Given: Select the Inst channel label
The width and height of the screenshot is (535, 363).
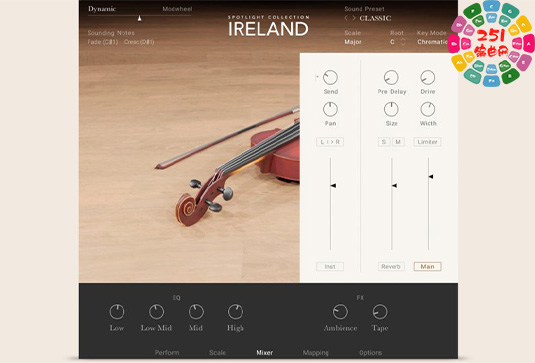Looking at the screenshot, I should click(x=330, y=266).
